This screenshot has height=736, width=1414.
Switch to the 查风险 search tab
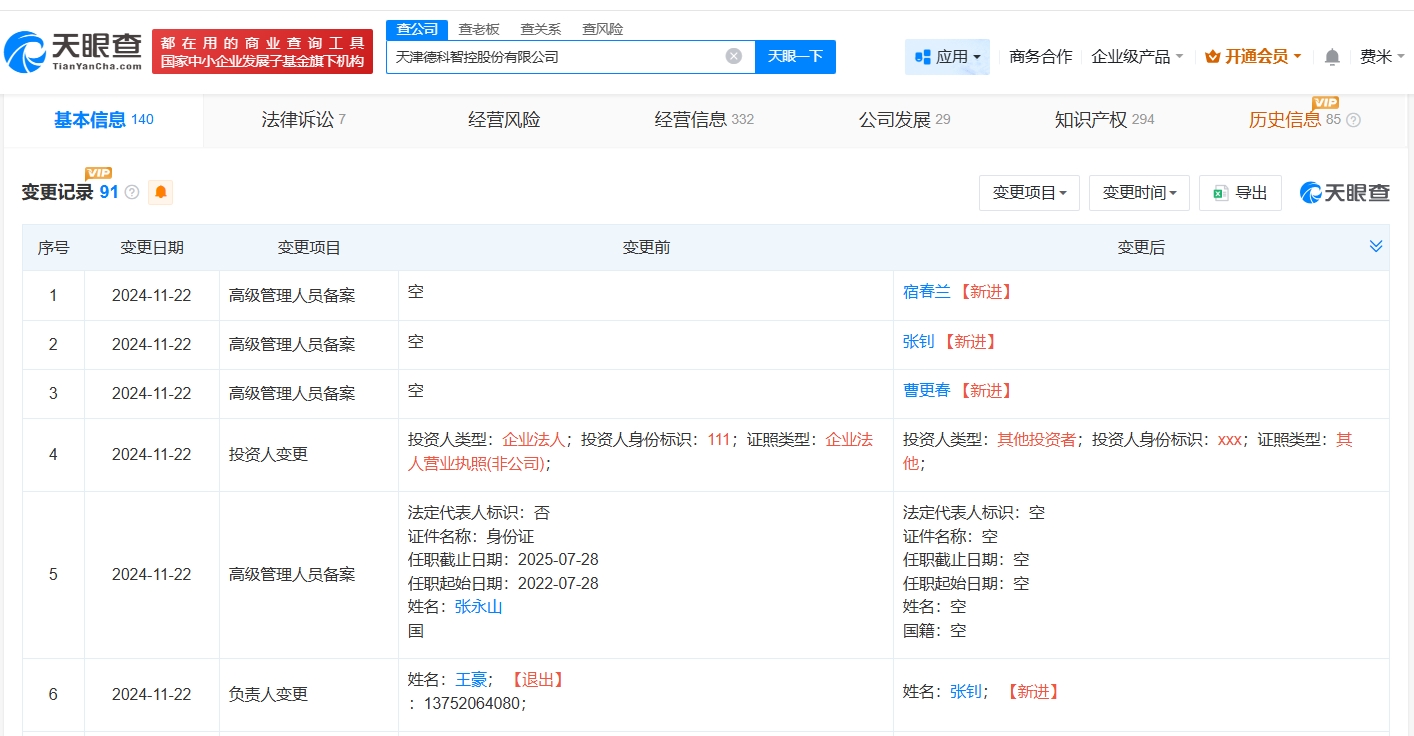point(603,29)
